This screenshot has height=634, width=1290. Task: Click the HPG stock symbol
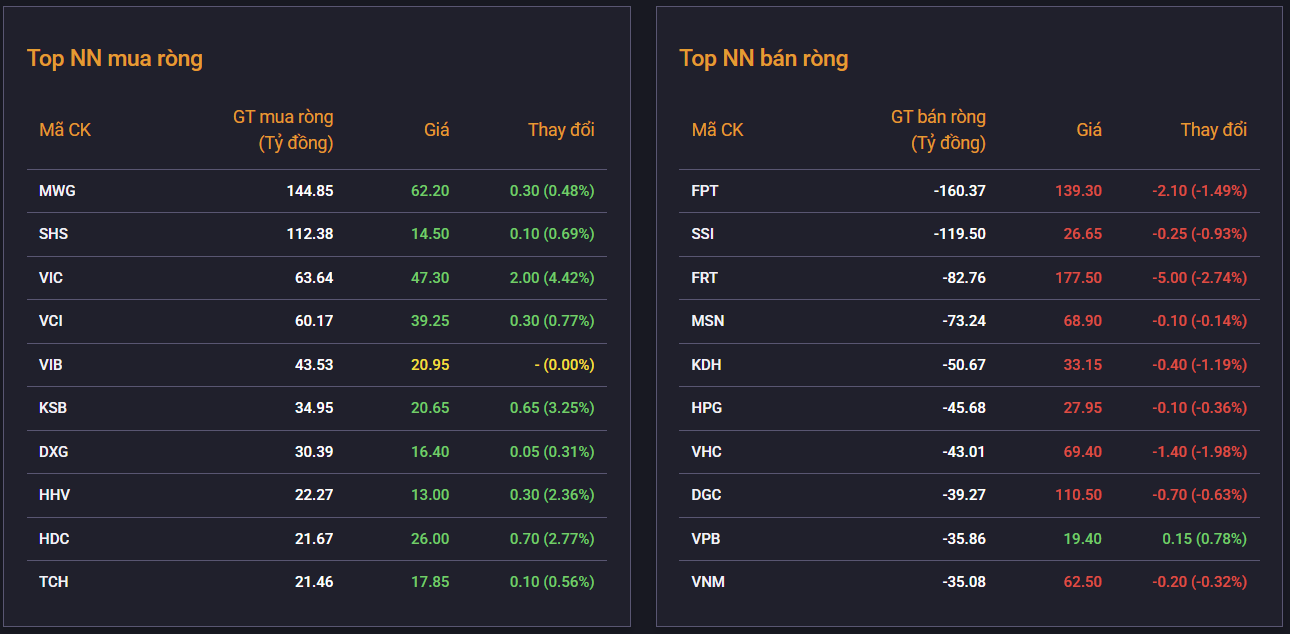pyautogui.click(x=707, y=408)
